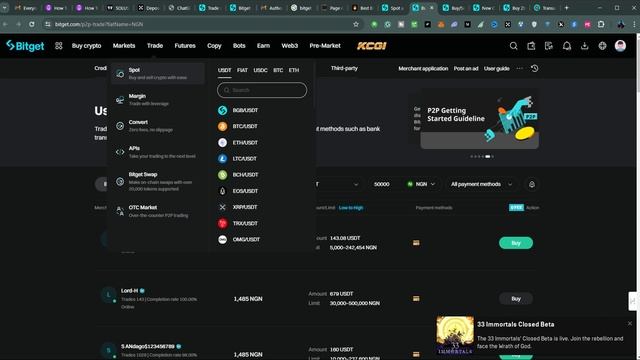This screenshot has width=640, height=360.
Task: Open the user profile avatar
Action: 620,46
